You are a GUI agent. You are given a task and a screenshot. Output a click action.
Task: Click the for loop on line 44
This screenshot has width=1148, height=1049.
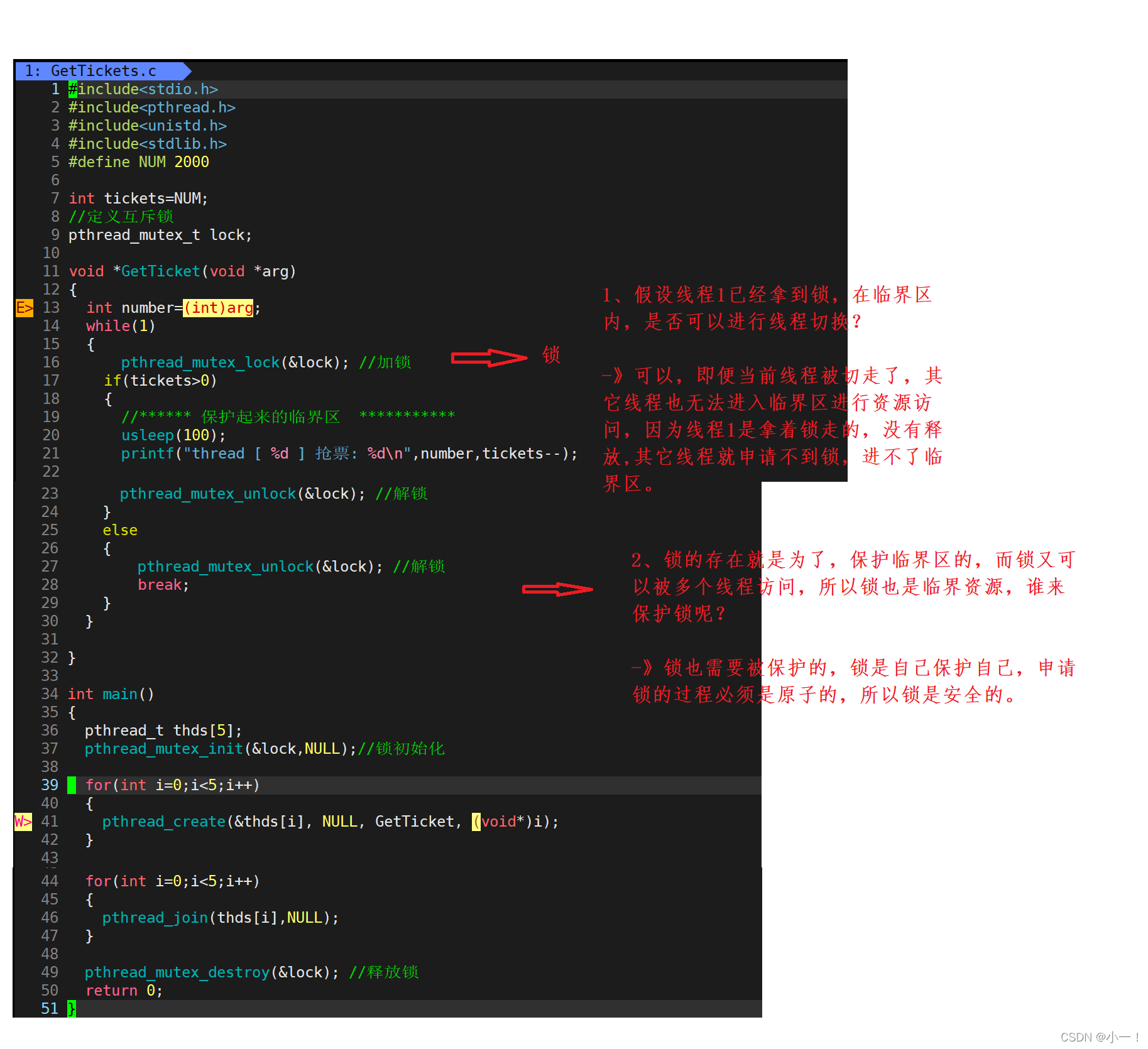[x=173, y=881]
